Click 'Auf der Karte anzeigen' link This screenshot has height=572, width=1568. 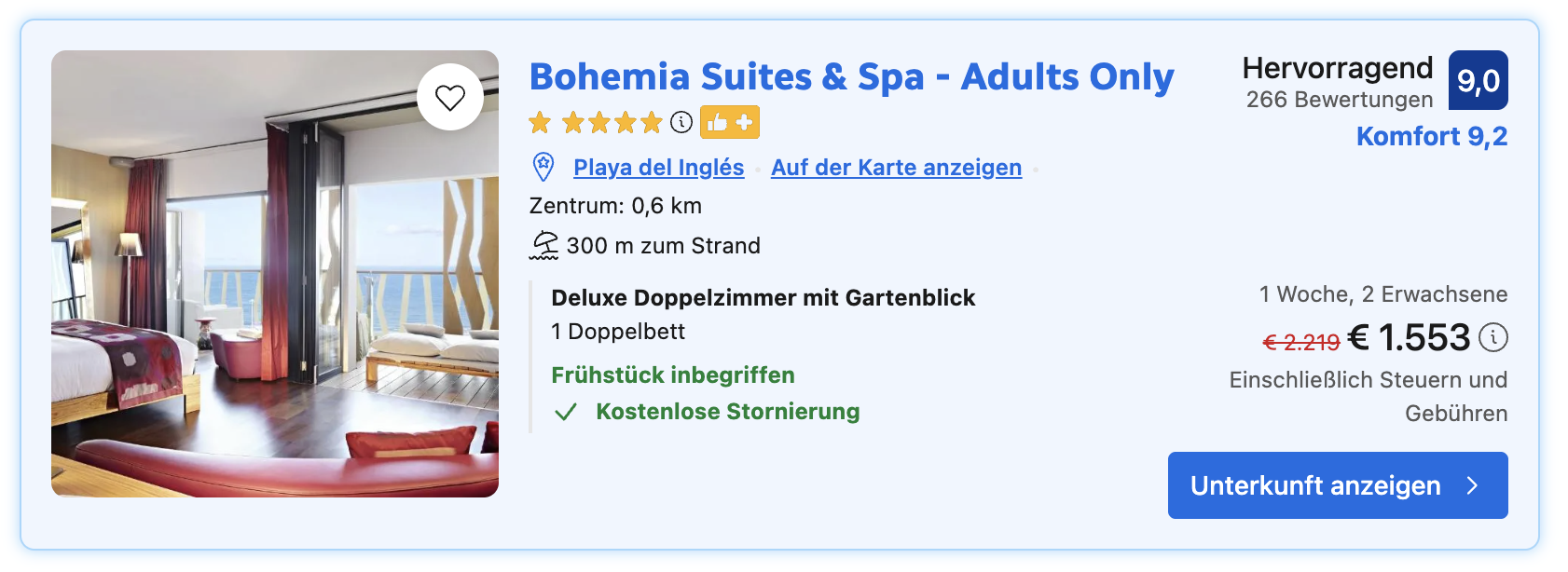click(896, 168)
